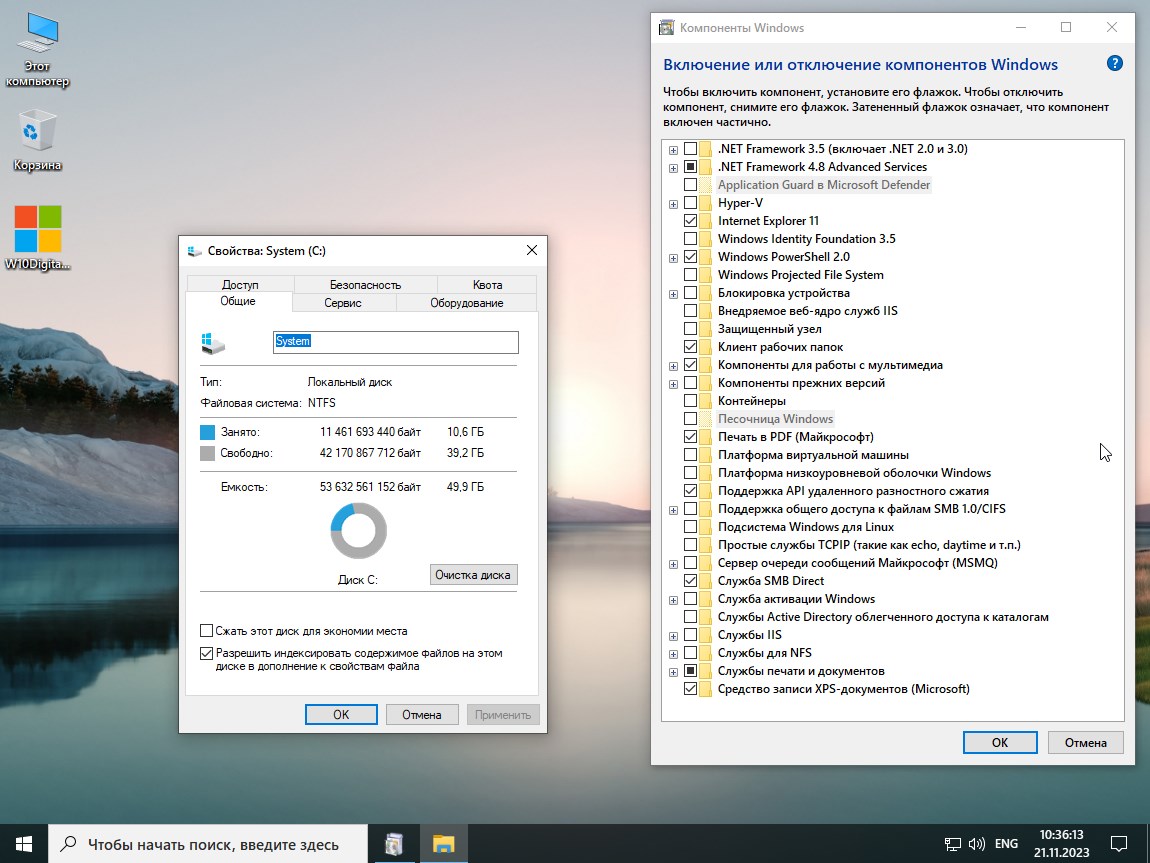Open File Explorer from taskbar
The width and height of the screenshot is (1150, 863).
(443, 844)
